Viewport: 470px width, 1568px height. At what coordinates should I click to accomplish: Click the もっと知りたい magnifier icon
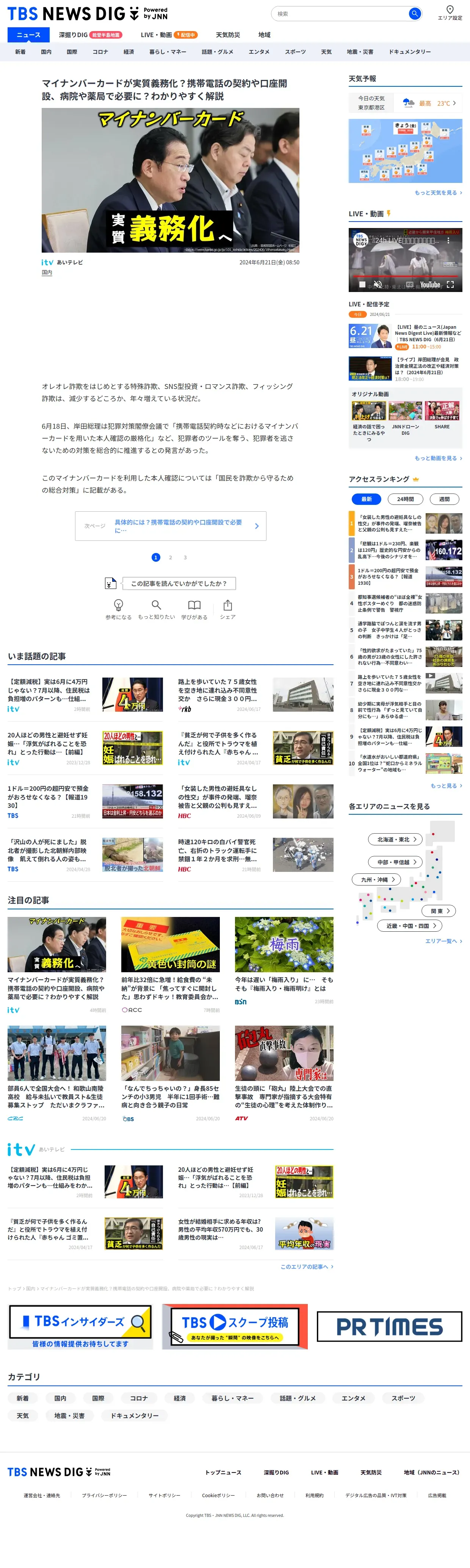pyautogui.click(x=157, y=604)
